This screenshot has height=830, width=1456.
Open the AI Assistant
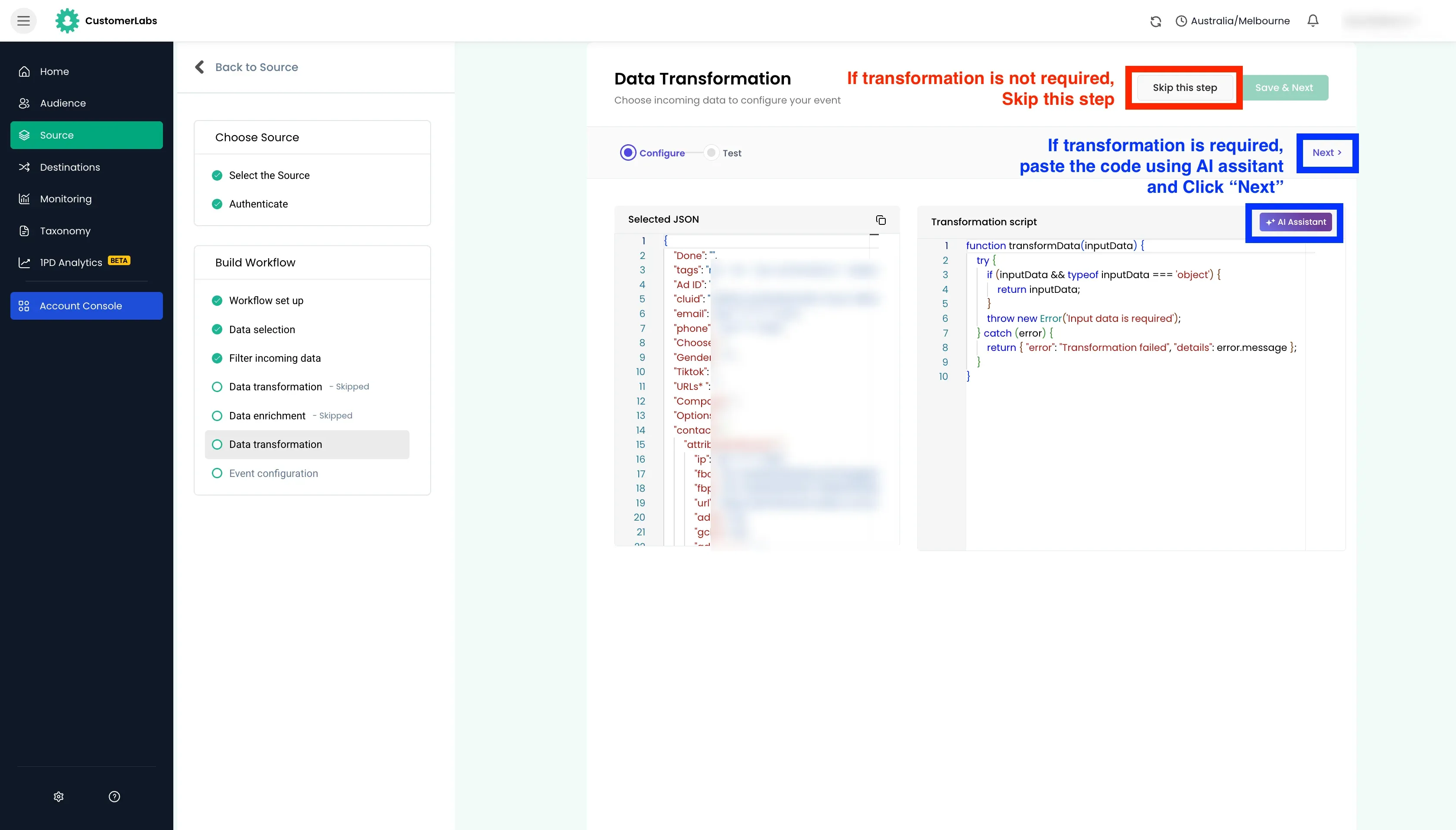pyautogui.click(x=1296, y=222)
